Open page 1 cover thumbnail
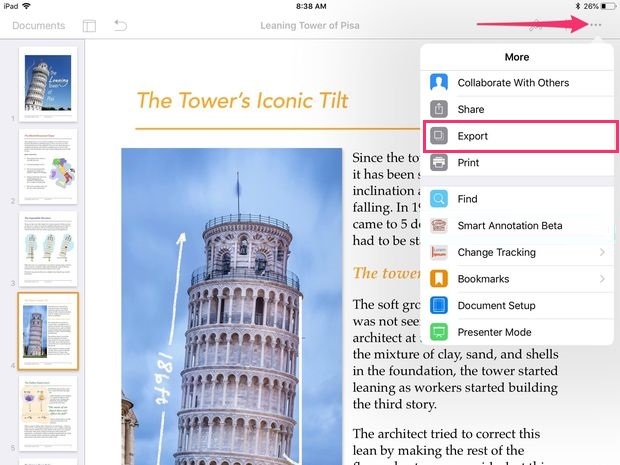620x465 pixels. (48, 84)
